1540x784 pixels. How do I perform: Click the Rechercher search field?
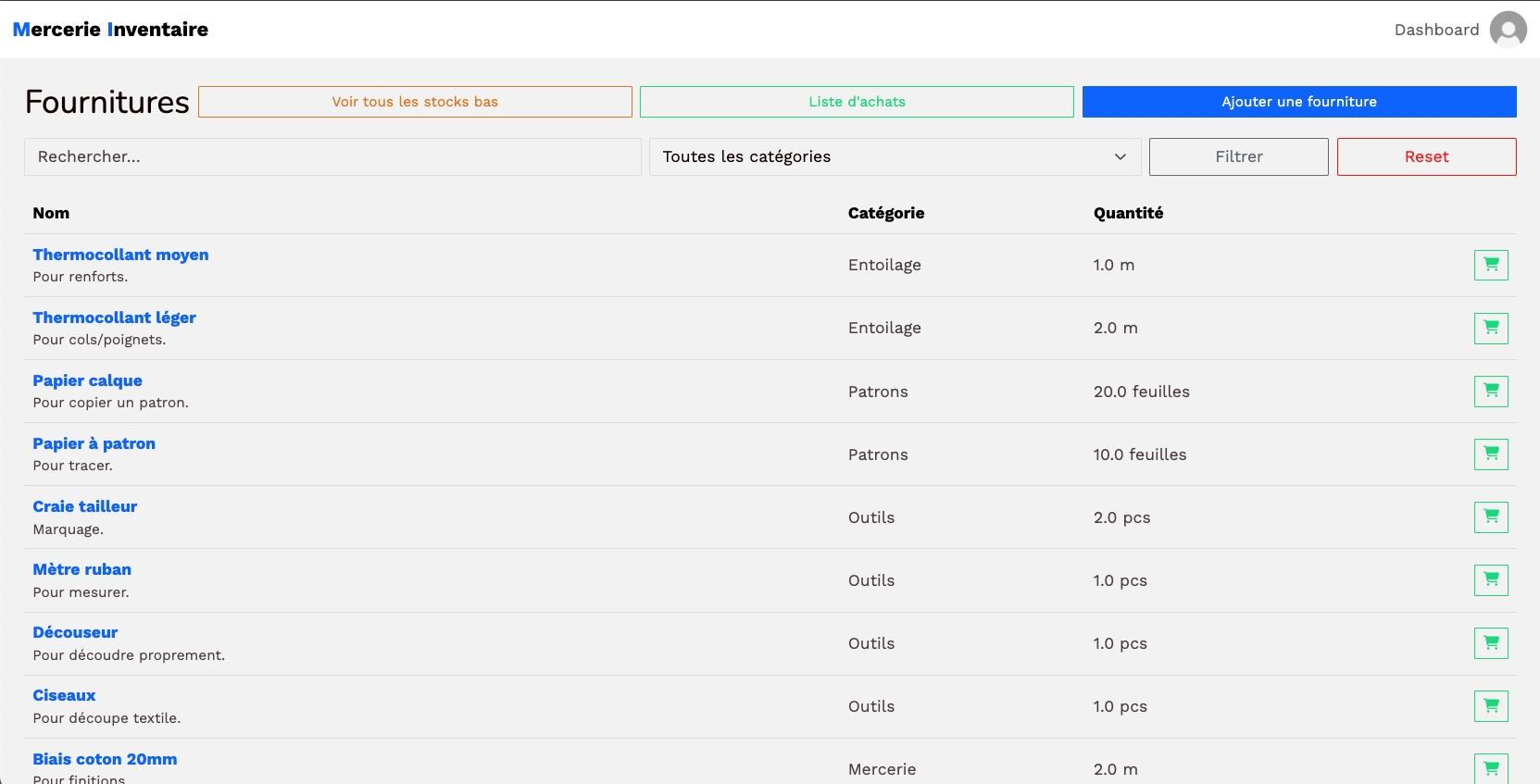(332, 156)
